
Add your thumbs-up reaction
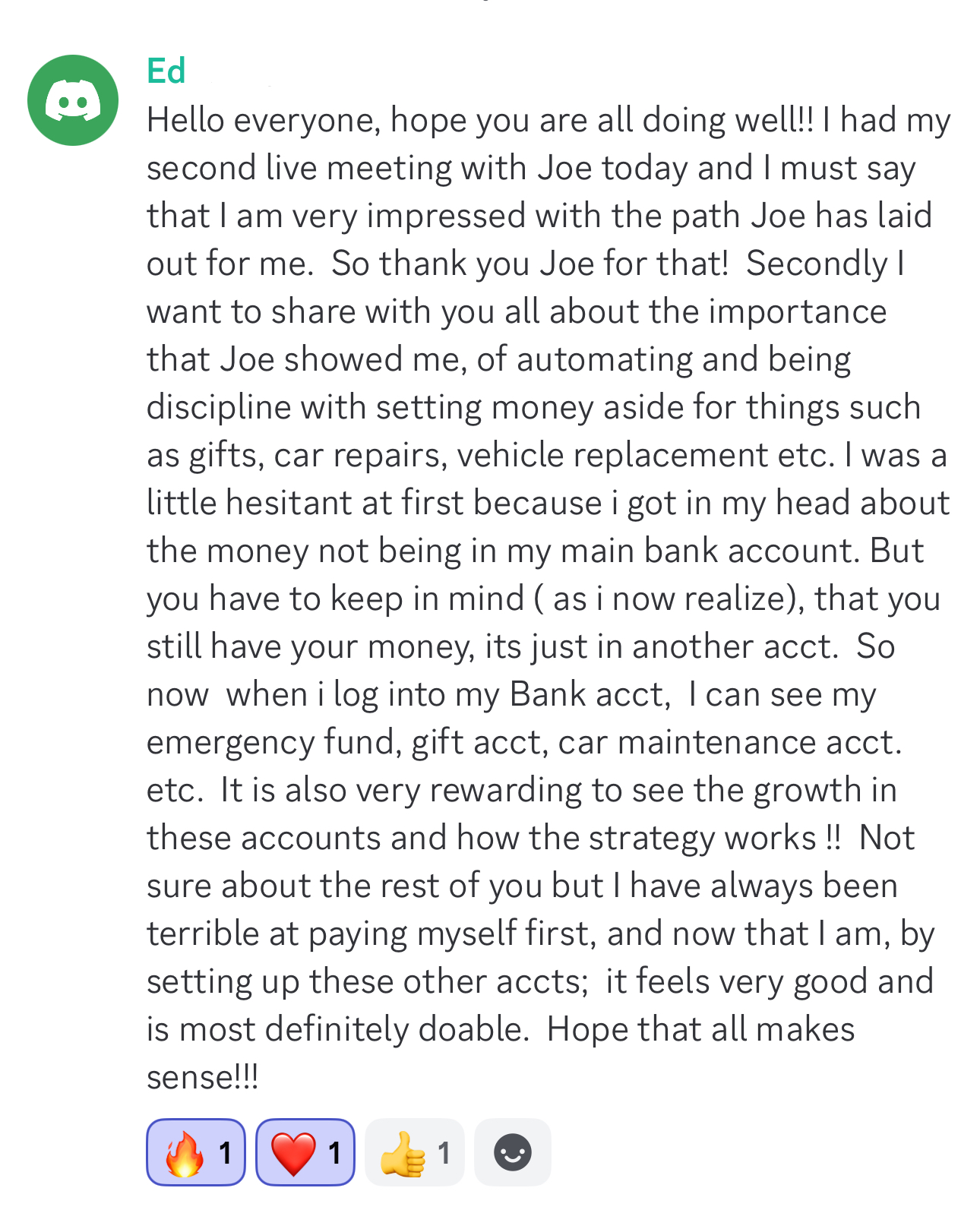(414, 1152)
